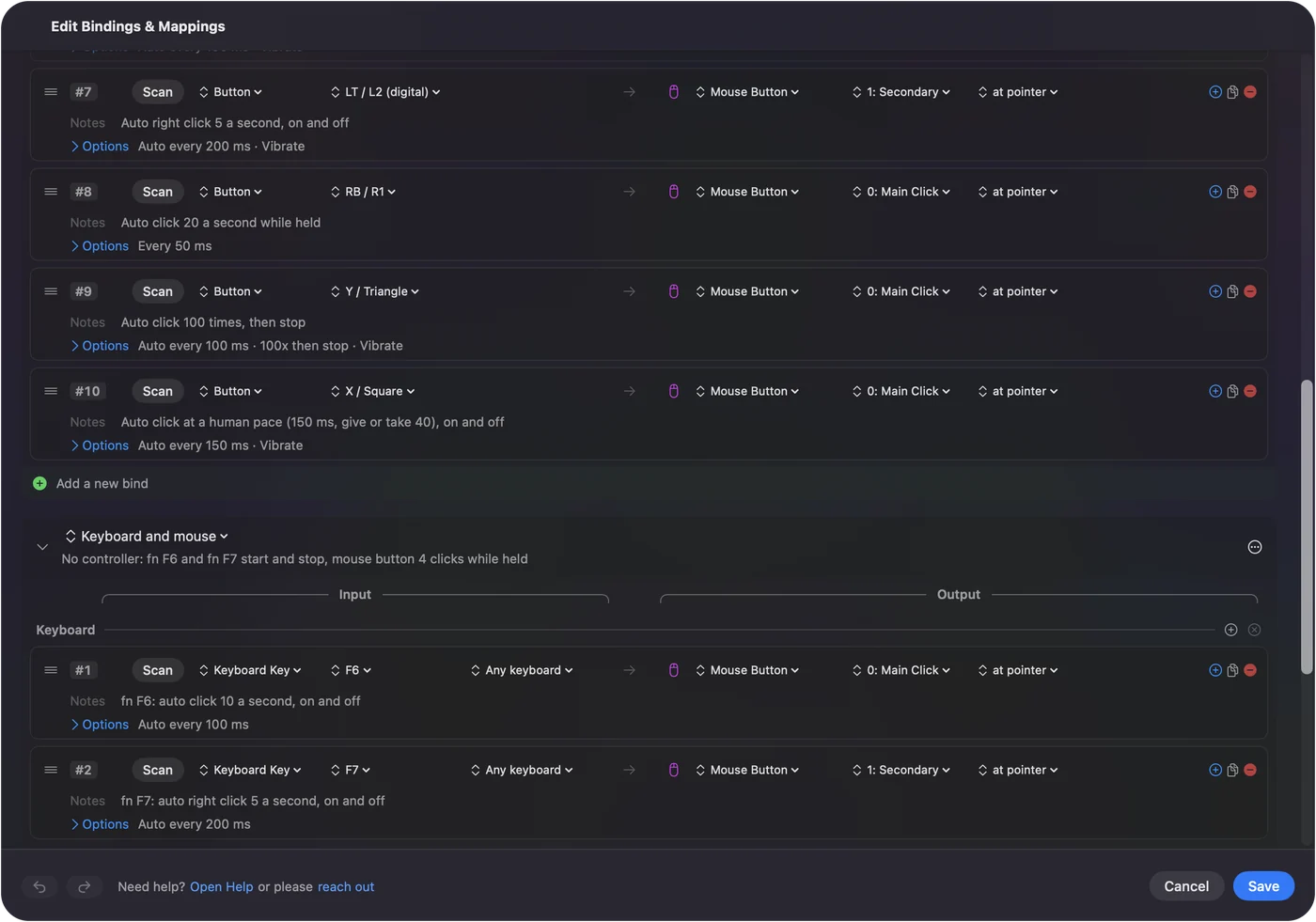Screen dimensions: 1316x922
Task: Click the drag handle for bind #7
Action: pos(51,92)
